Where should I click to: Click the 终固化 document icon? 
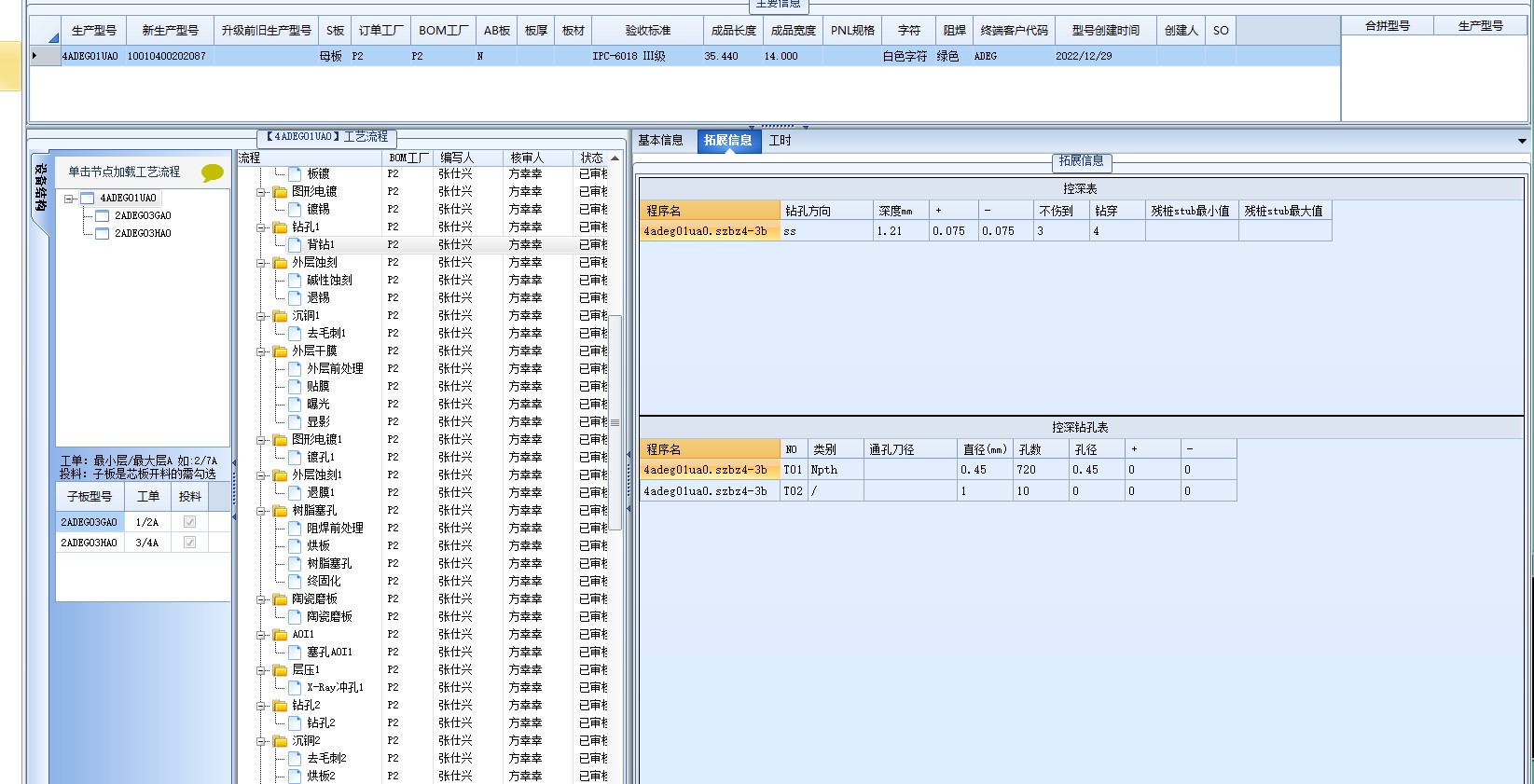point(295,581)
